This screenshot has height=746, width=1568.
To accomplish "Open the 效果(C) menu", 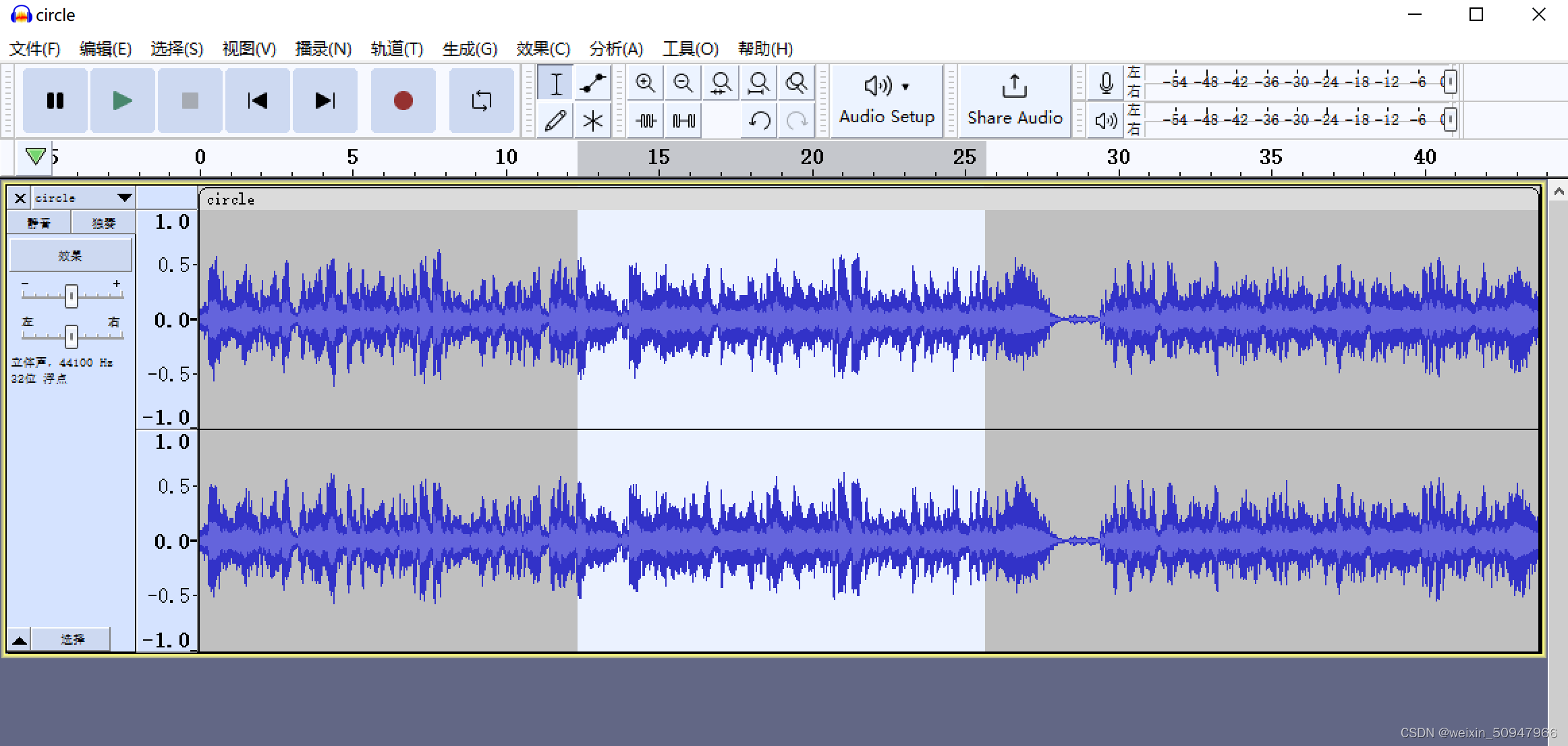I will 542,49.
